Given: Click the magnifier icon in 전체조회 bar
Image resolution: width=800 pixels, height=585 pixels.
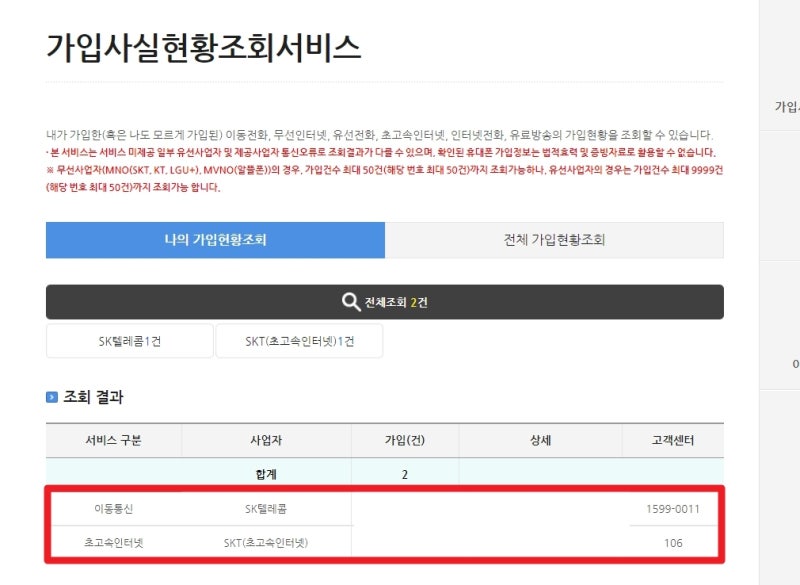Looking at the screenshot, I should point(351,302).
